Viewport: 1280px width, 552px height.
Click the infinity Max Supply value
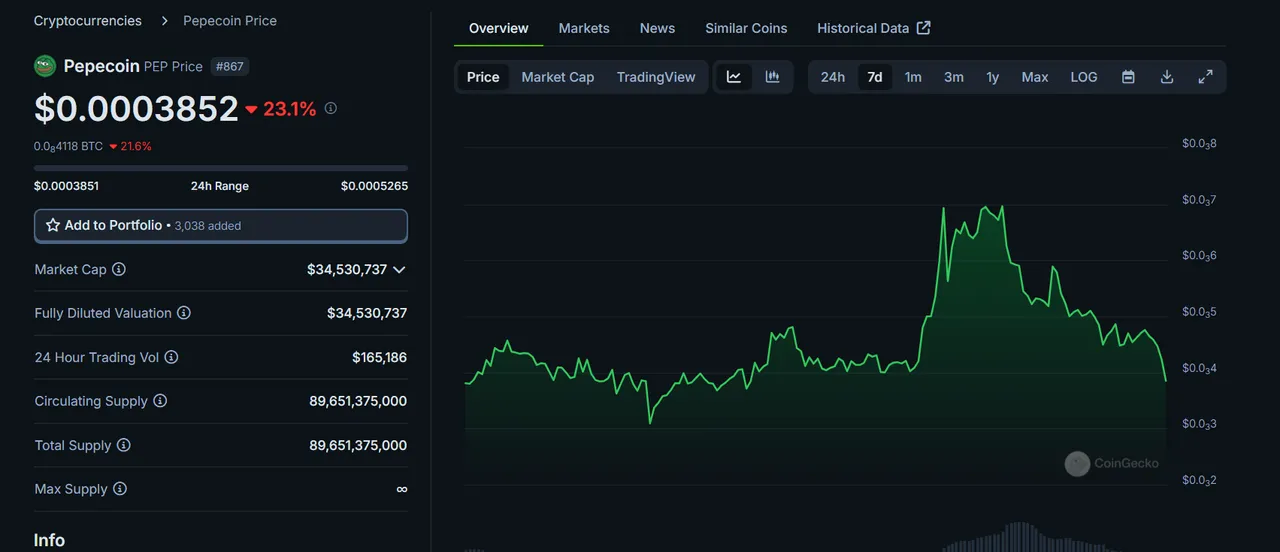point(401,489)
